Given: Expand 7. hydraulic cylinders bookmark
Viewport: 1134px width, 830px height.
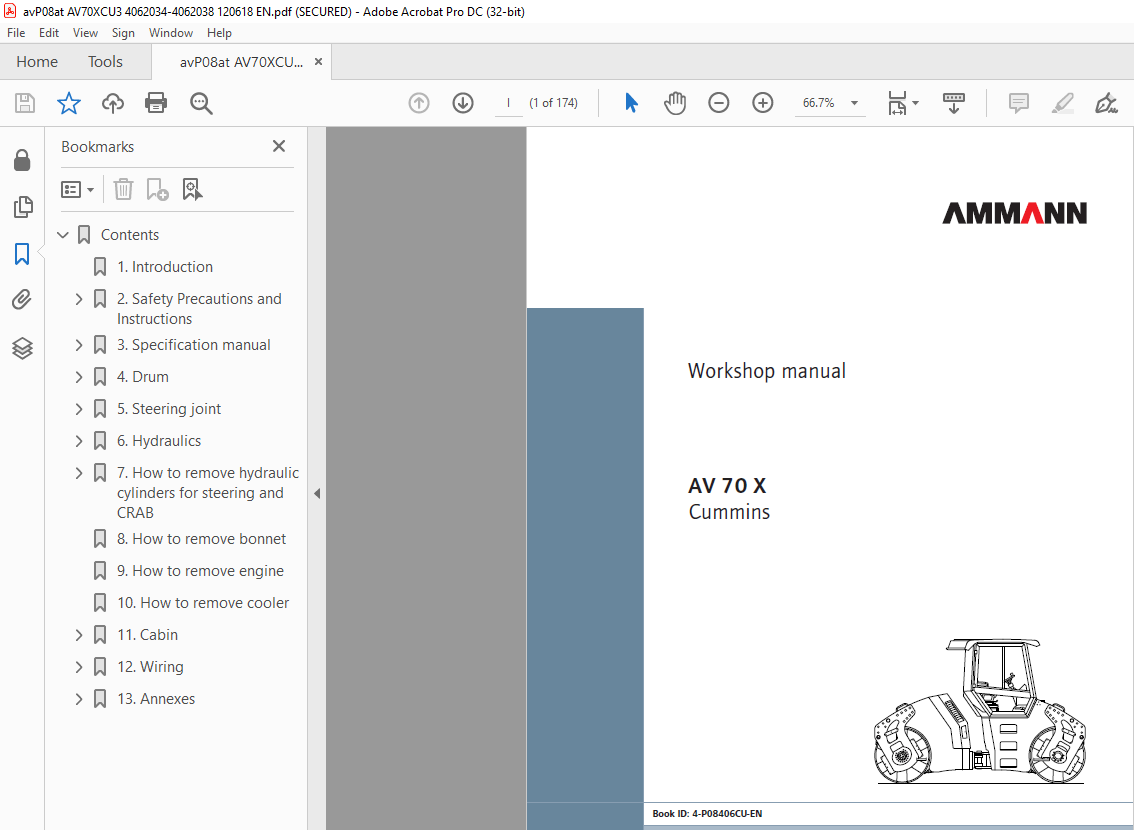Looking at the screenshot, I should tap(79, 473).
